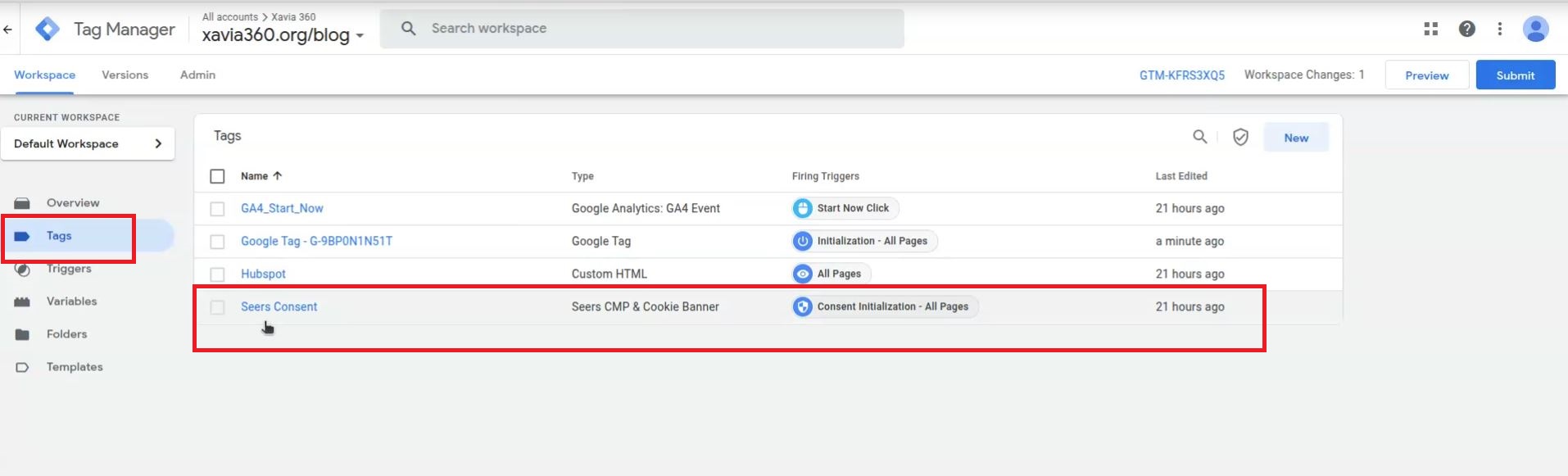Tick the Hubspot row checkbox
This screenshot has height=476, width=1568.
[217, 274]
